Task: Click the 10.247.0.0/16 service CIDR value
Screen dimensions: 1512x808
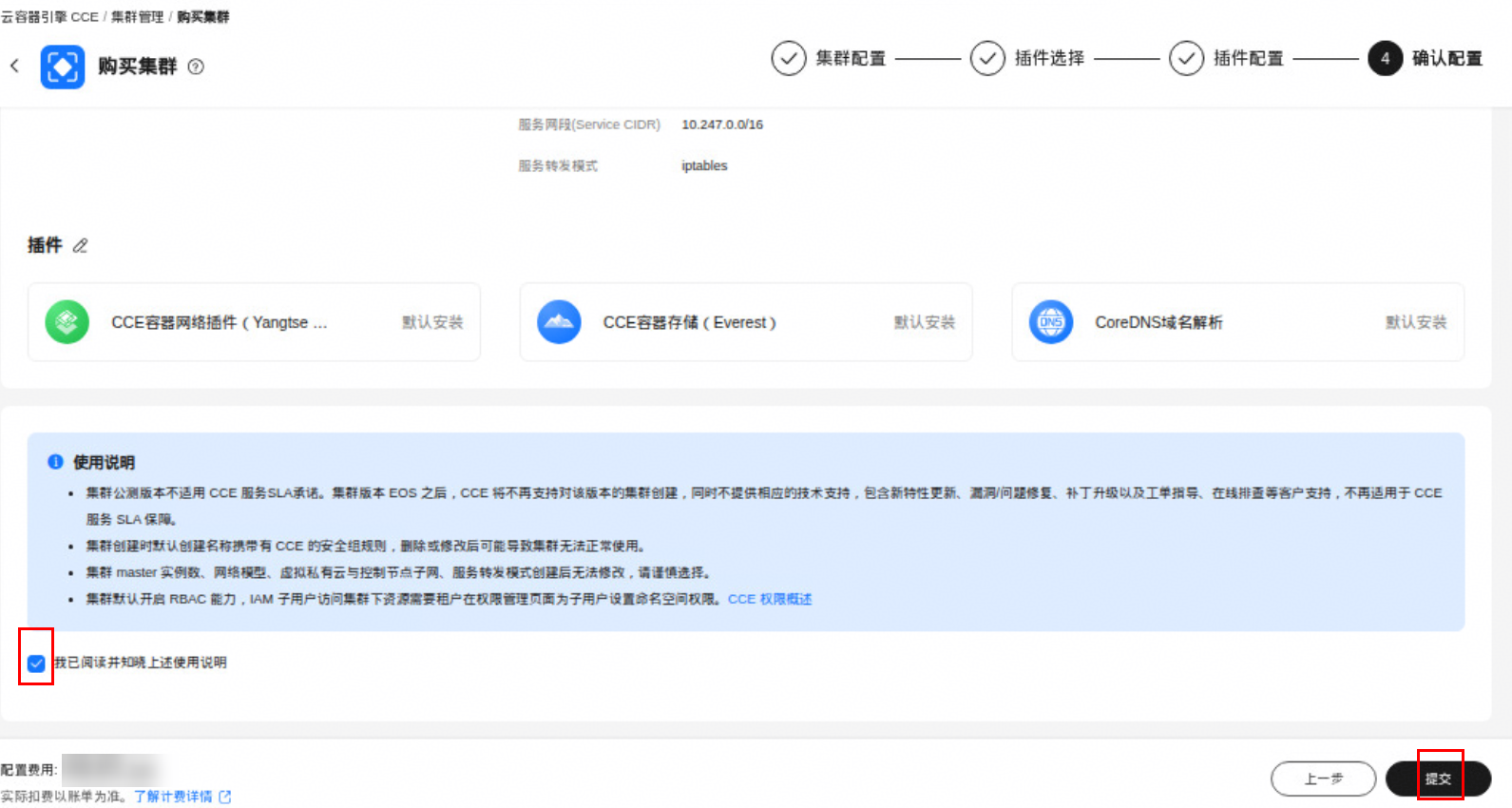Action: (x=722, y=125)
